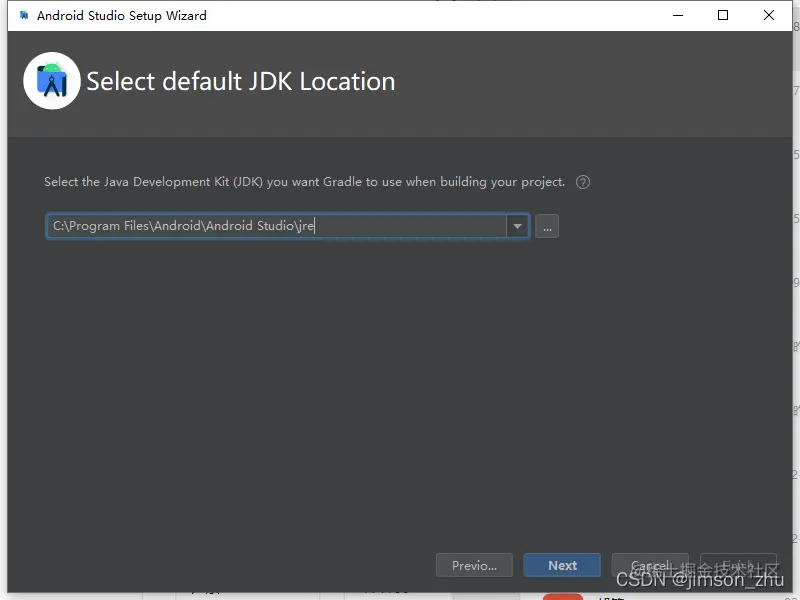Click the Cancel button
Viewport: 800px width, 600px height.
(650, 565)
